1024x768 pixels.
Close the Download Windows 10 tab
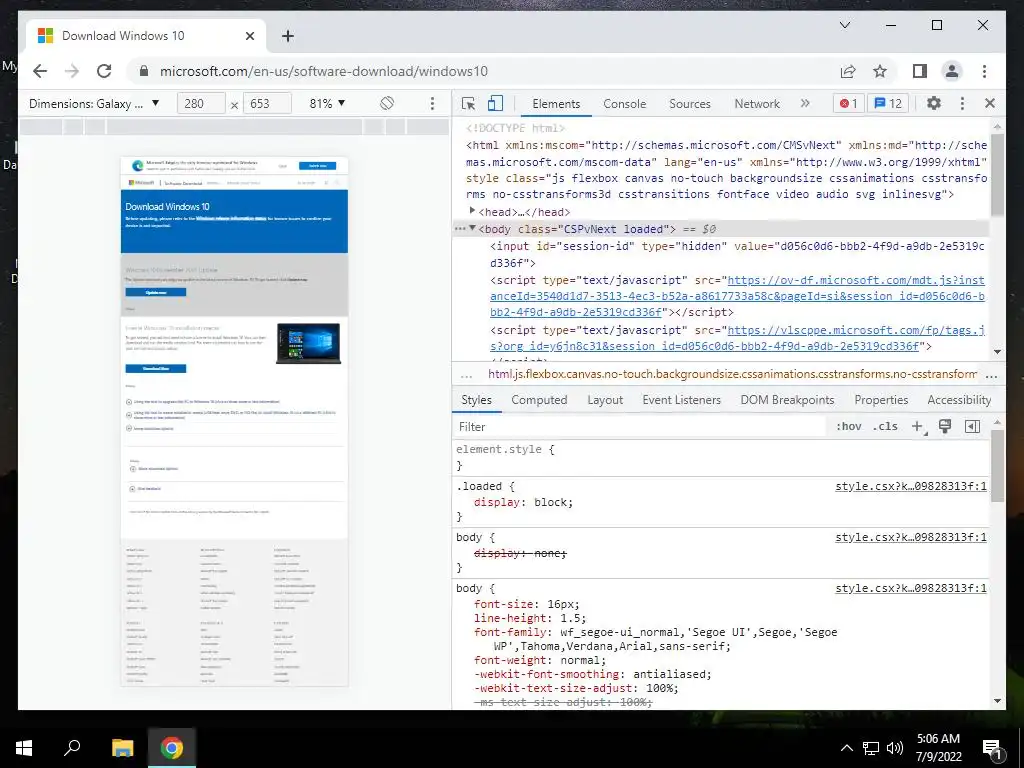[x=249, y=36]
